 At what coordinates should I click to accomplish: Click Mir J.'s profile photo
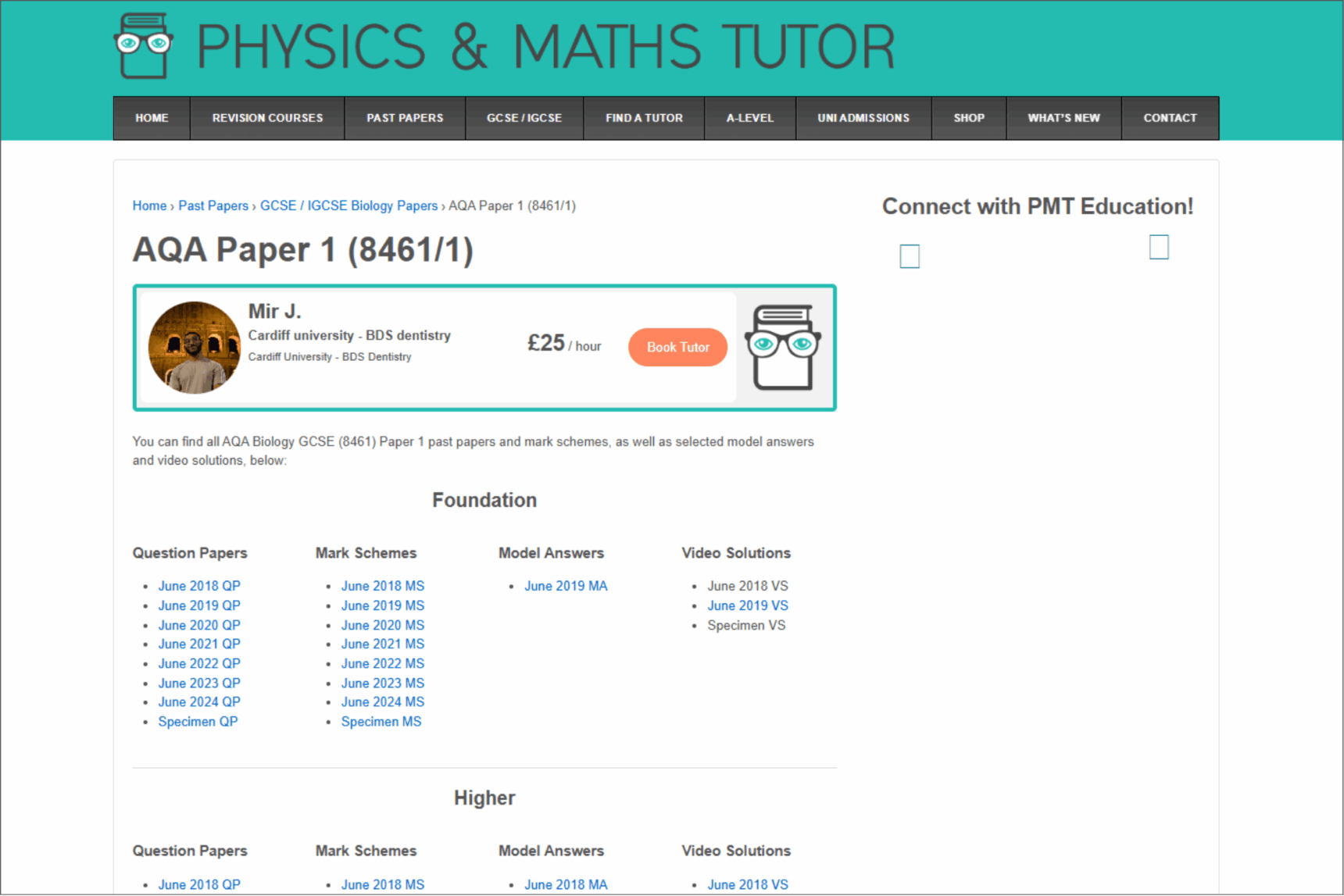click(x=194, y=347)
